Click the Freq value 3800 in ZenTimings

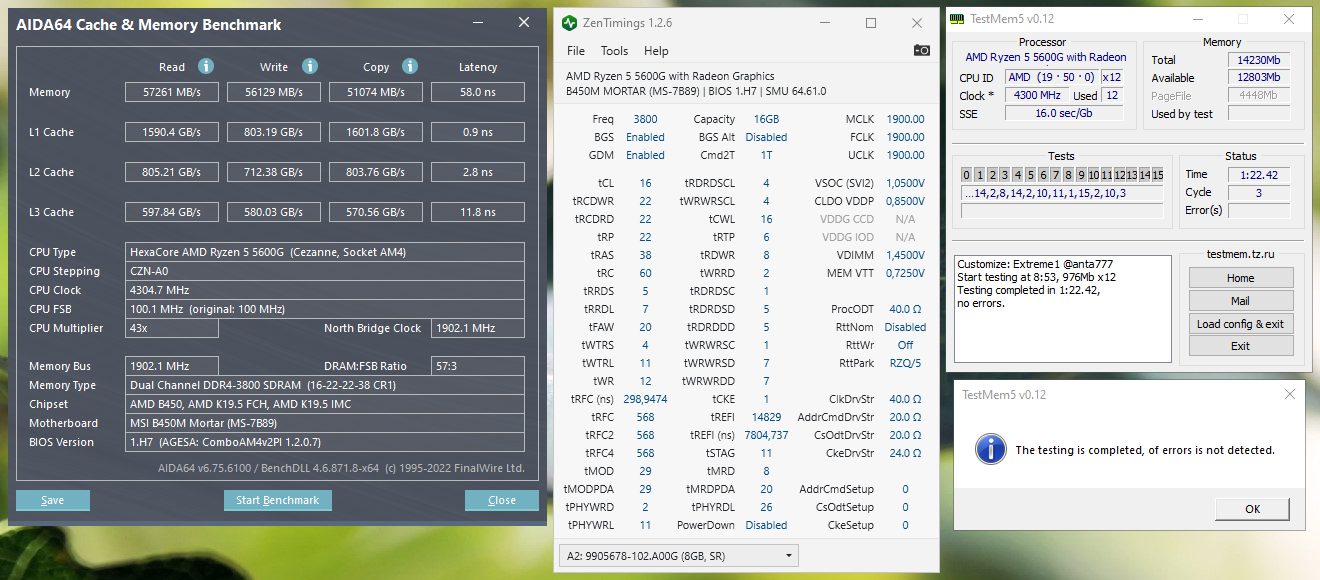pos(645,119)
